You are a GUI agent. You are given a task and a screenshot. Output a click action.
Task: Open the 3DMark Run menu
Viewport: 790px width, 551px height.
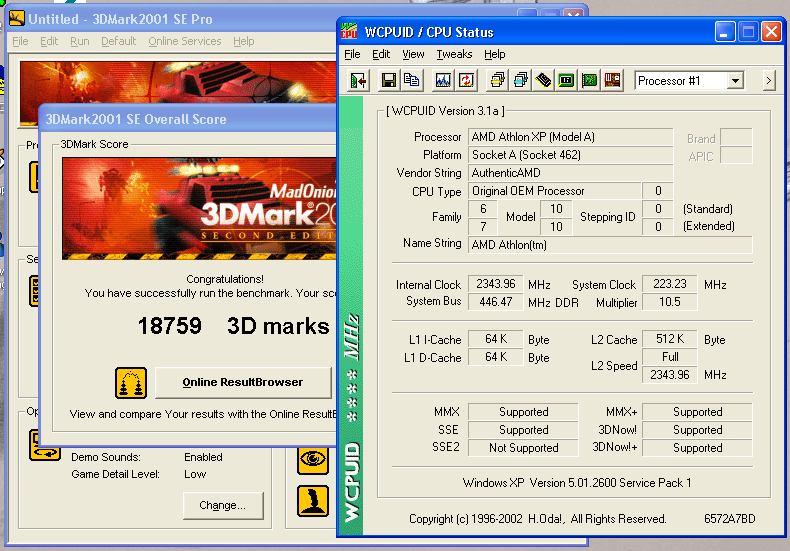click(80, 41)
